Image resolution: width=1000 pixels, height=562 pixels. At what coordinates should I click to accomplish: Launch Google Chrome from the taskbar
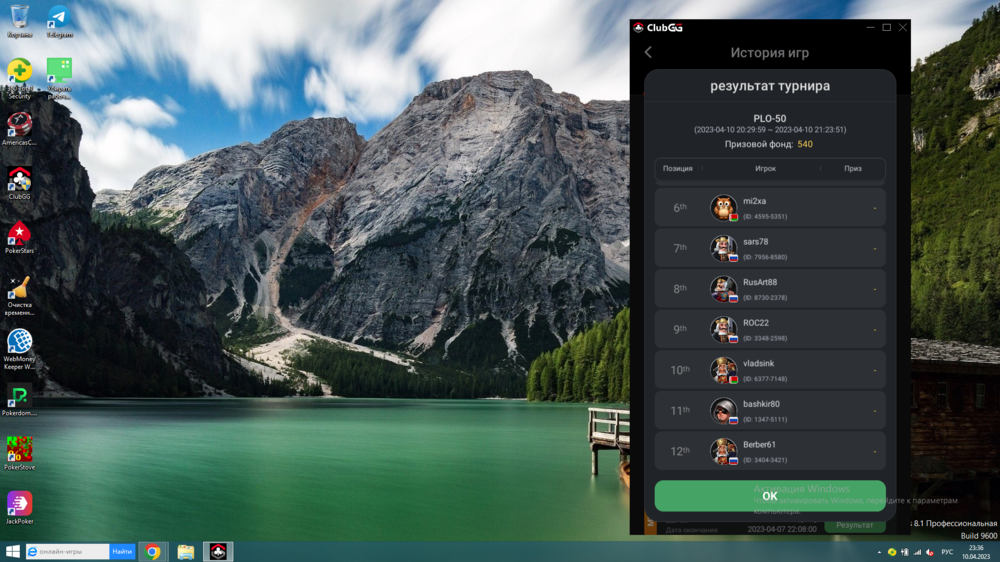(153, 551)
